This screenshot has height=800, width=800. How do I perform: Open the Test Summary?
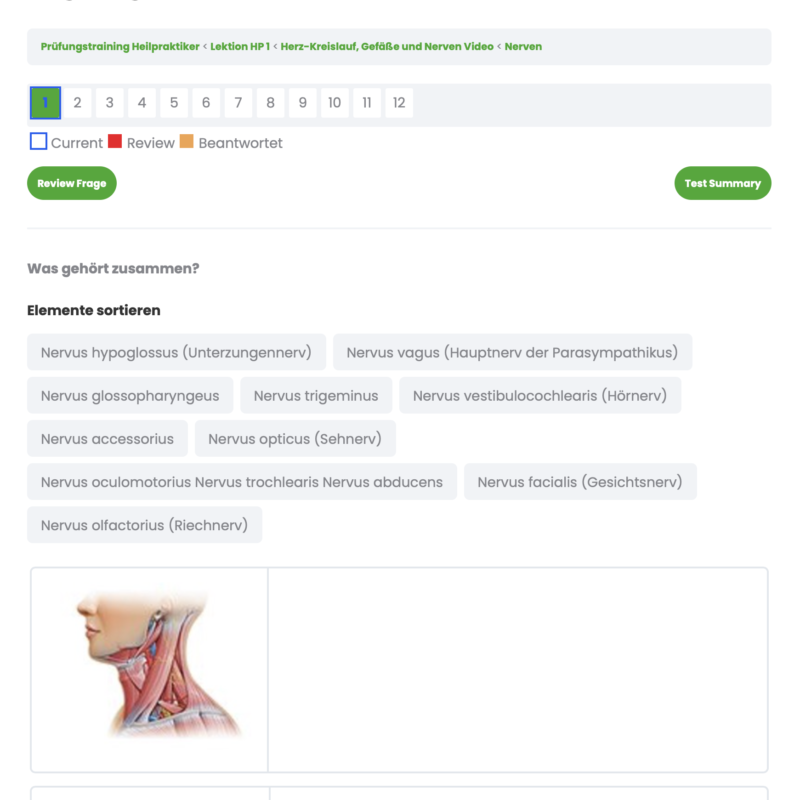click(x=722, y=184)
